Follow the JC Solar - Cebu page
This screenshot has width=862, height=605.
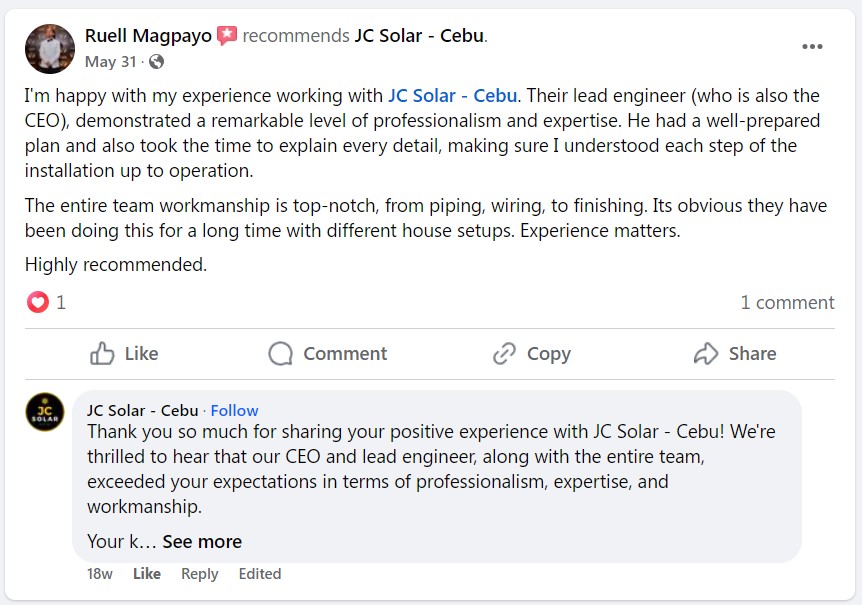click(x=234, y=410)
